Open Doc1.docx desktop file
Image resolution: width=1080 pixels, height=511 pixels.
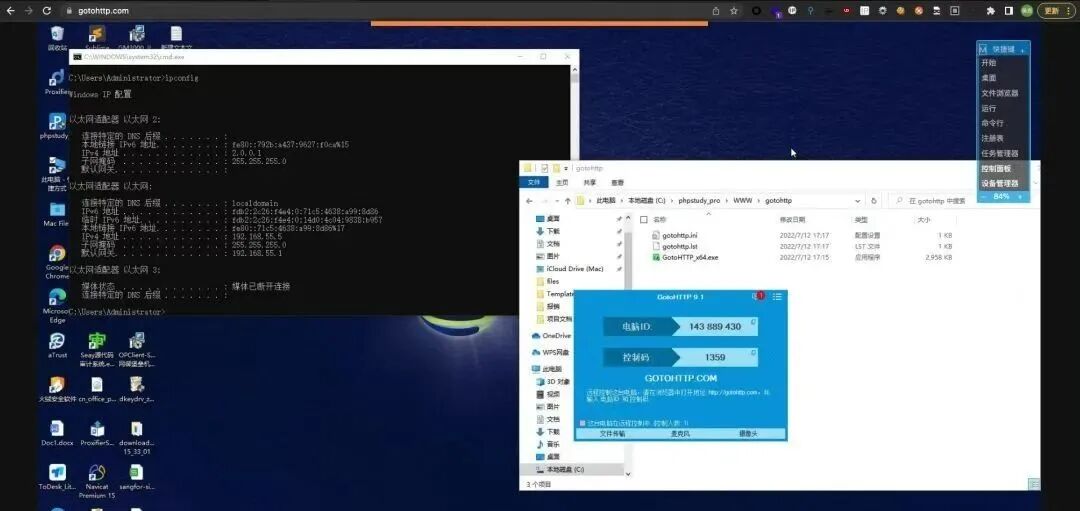click(x=57, y=434)
